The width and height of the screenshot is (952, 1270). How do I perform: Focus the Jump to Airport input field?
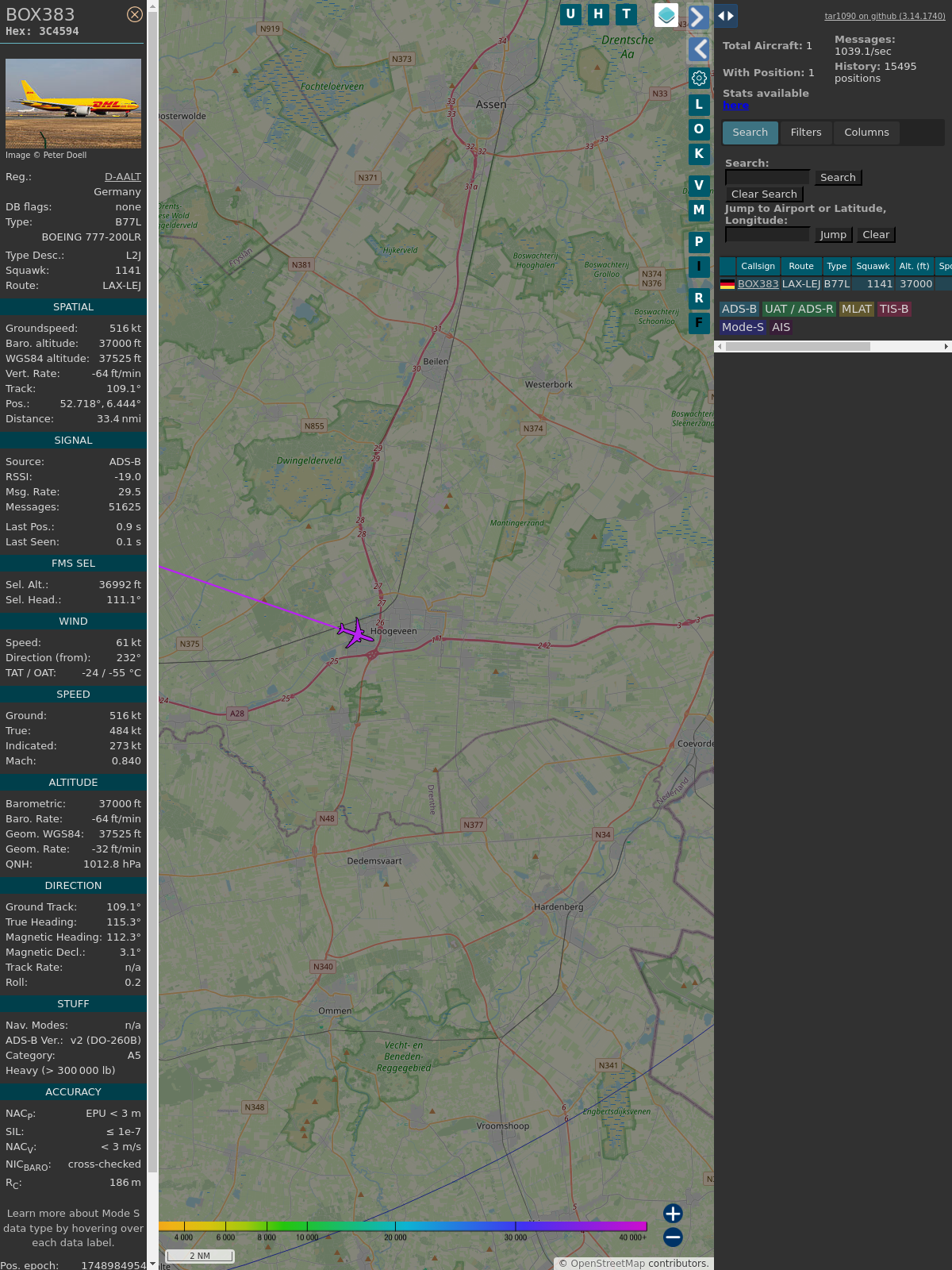767,235
